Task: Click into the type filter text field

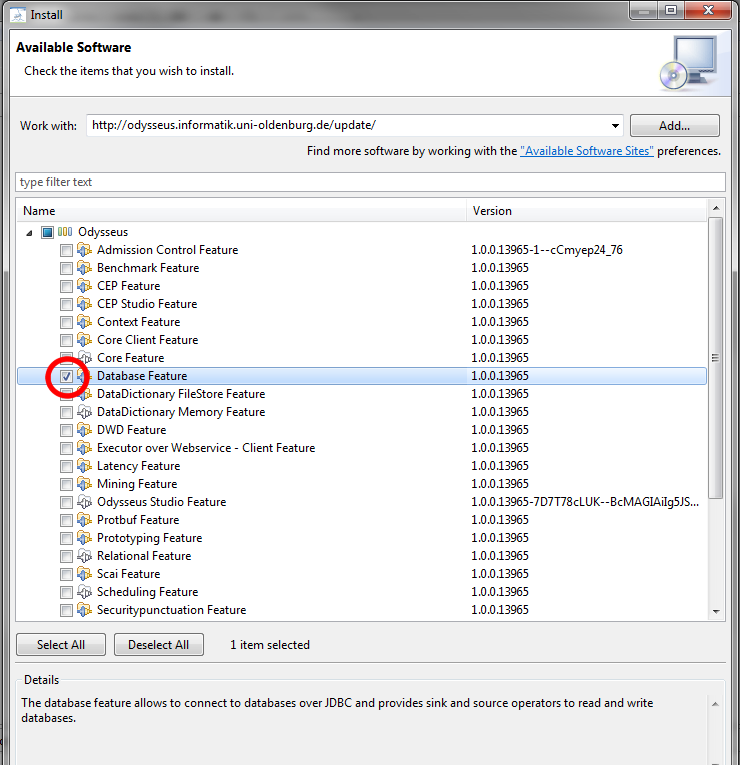Action: 370,182
